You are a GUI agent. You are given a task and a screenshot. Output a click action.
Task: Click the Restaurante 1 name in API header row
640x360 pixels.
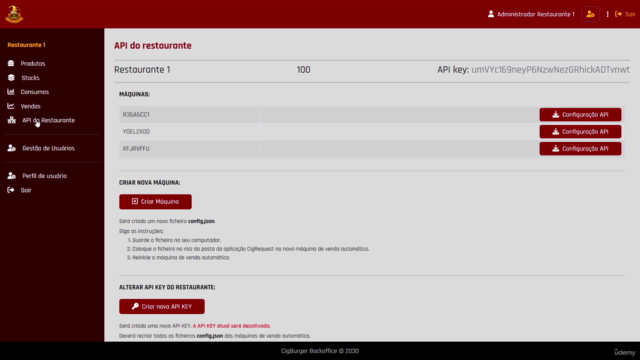(x=142, y=70)
